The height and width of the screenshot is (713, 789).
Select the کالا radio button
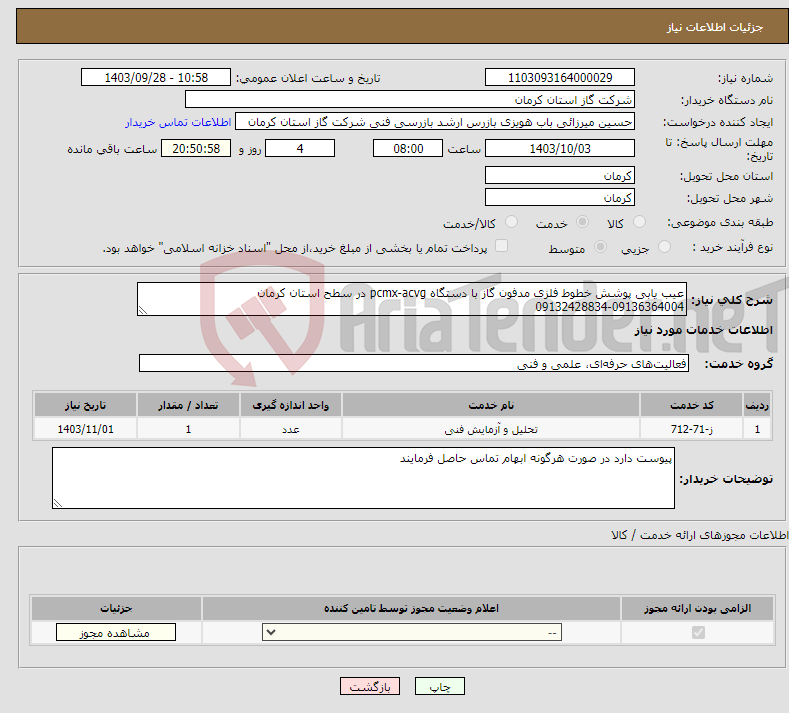click(x=639, y=222)
